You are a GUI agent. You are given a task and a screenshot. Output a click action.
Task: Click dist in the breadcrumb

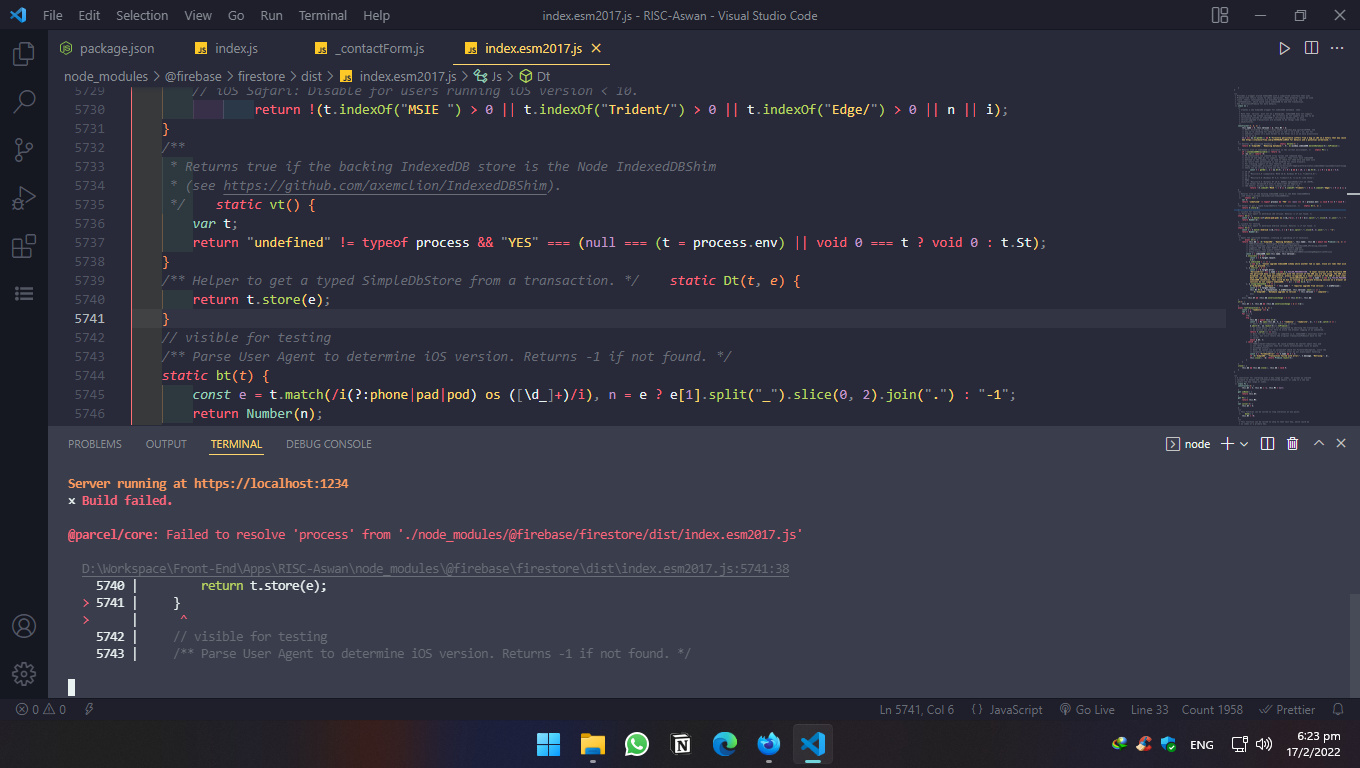click(311, 76)
